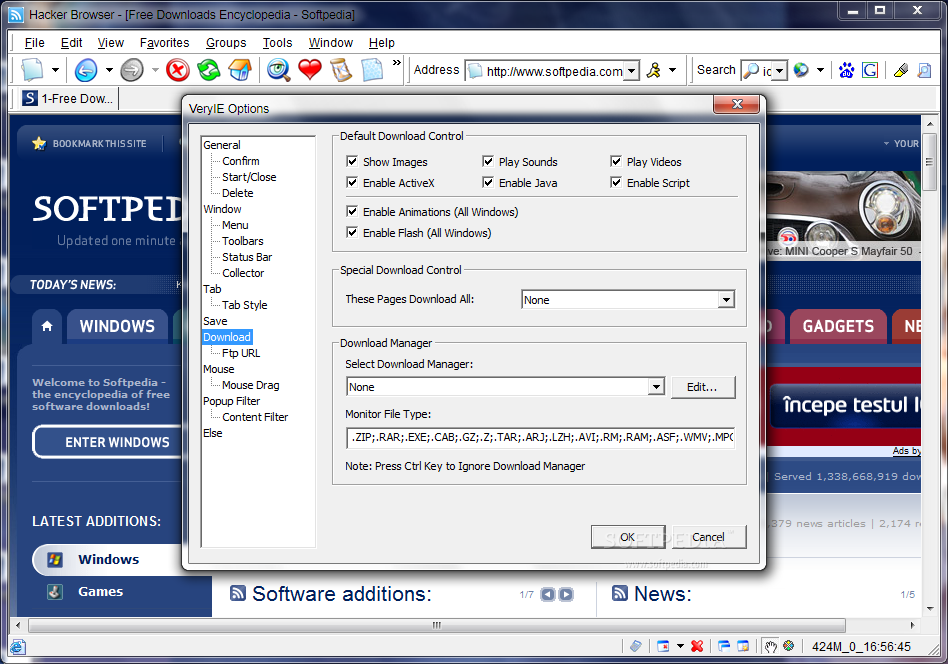The width and height of the screenshot is (948, 664).
Task: Click the find-in-page icon at toolbar end
Action: point(924,70)
